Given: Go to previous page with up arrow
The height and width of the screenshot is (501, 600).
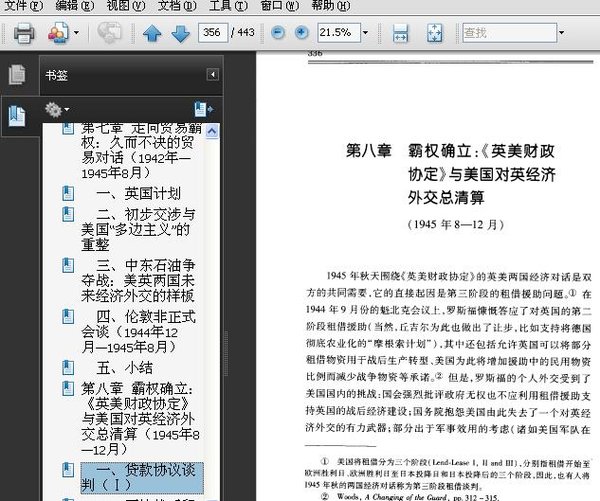Looking at the screenshot, I should click(152, 33).
